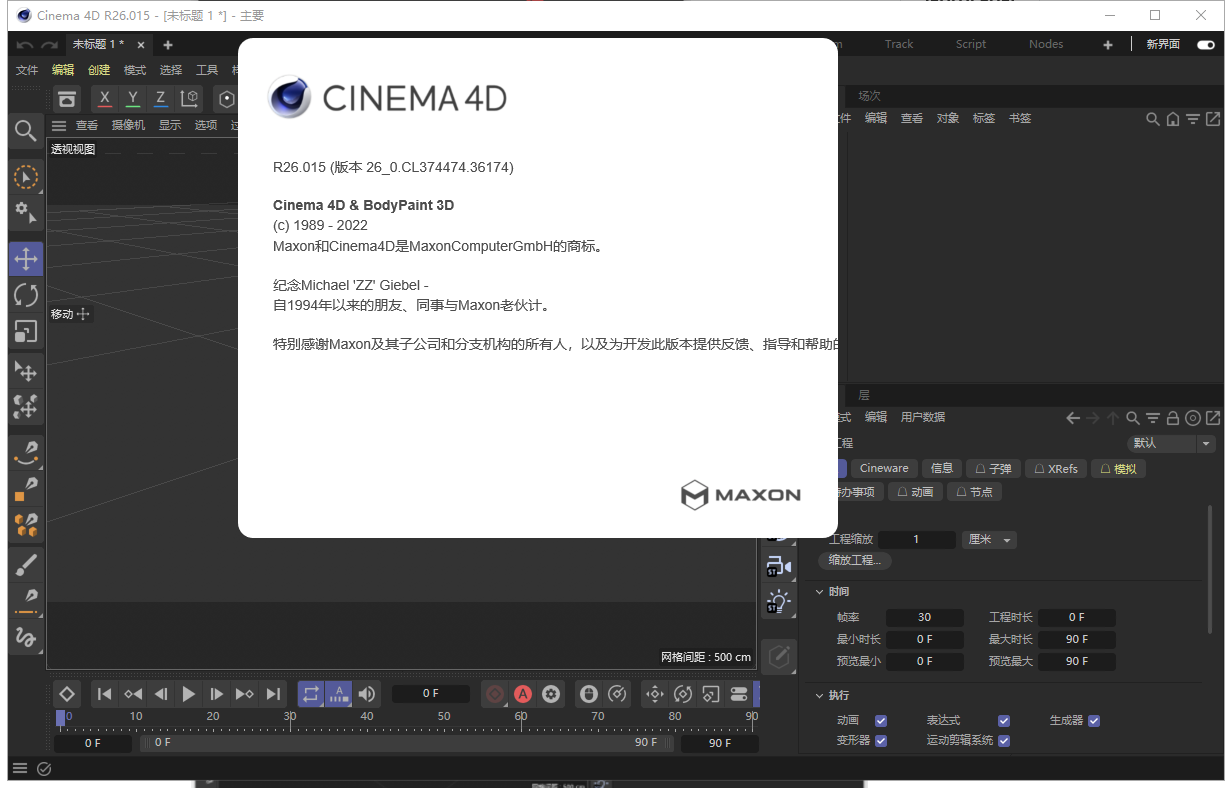Click the viewport magnifier search icon
The height and width of the screenshot is (788, 1232).
tap(26, 131)
